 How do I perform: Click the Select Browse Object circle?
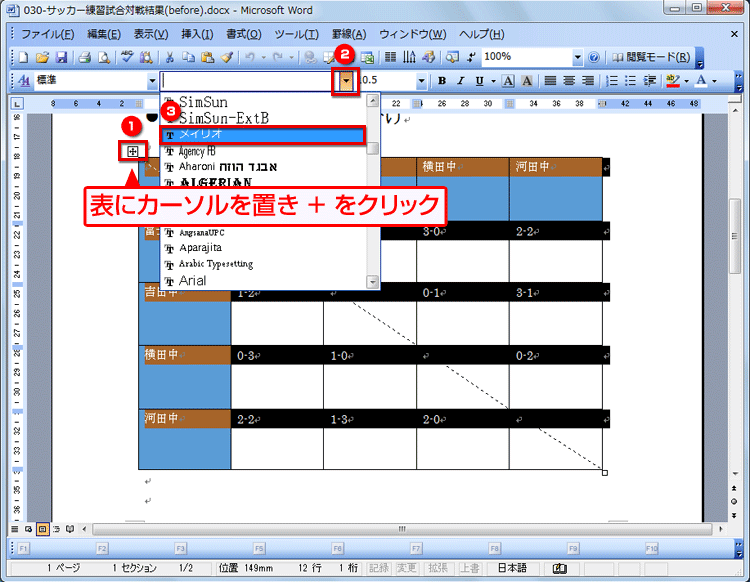734,502
